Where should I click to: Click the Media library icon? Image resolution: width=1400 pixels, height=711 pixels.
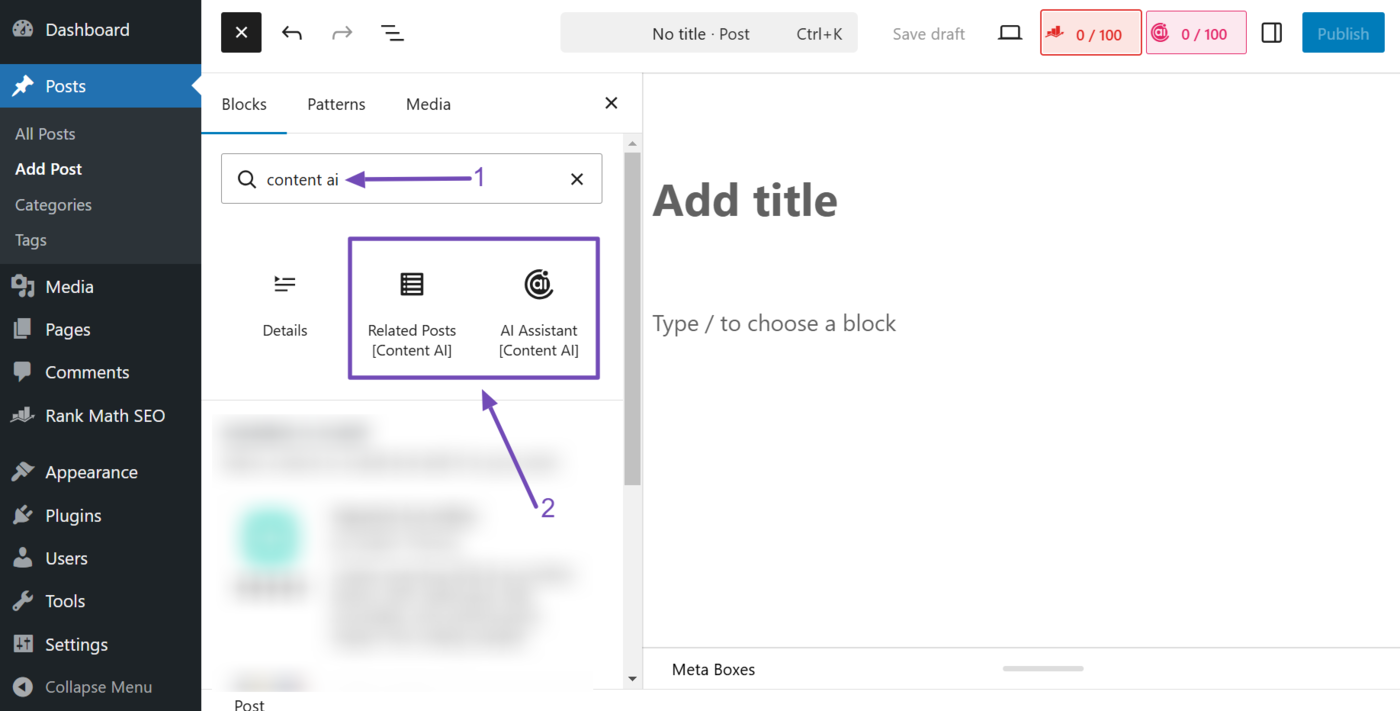tap(23, 287)
